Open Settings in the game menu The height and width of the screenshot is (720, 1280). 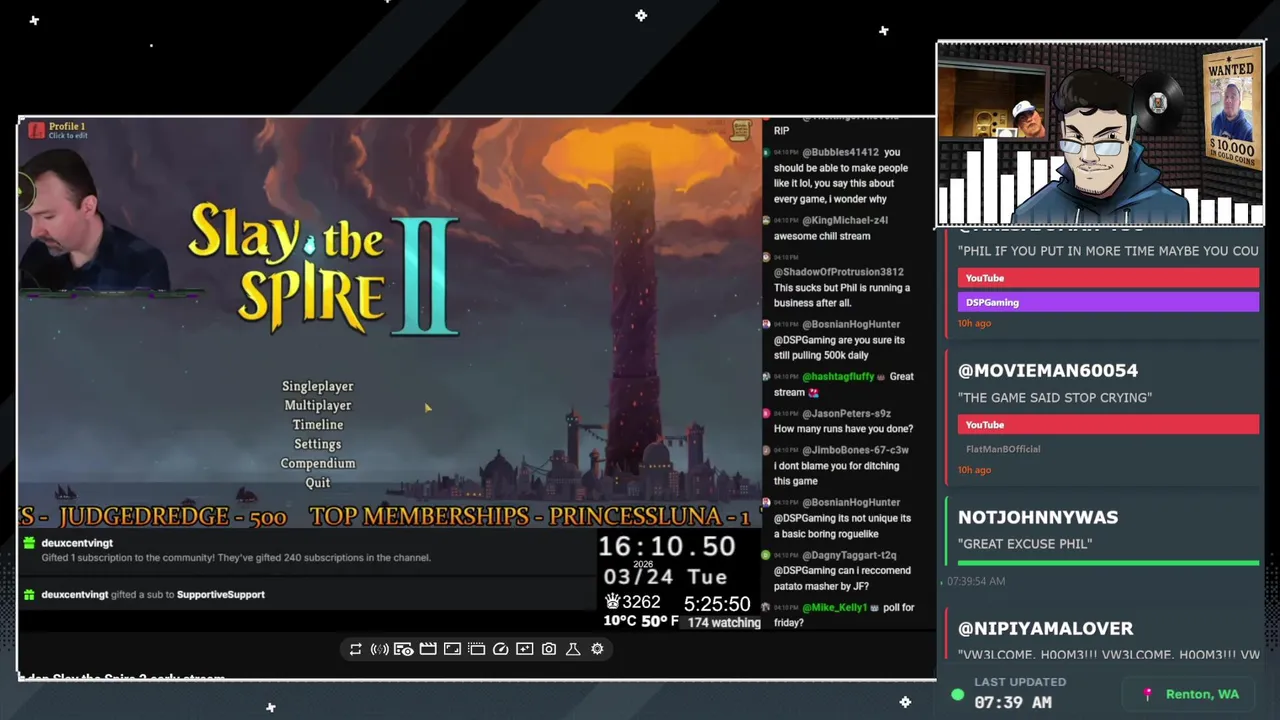tap(317, 444)
